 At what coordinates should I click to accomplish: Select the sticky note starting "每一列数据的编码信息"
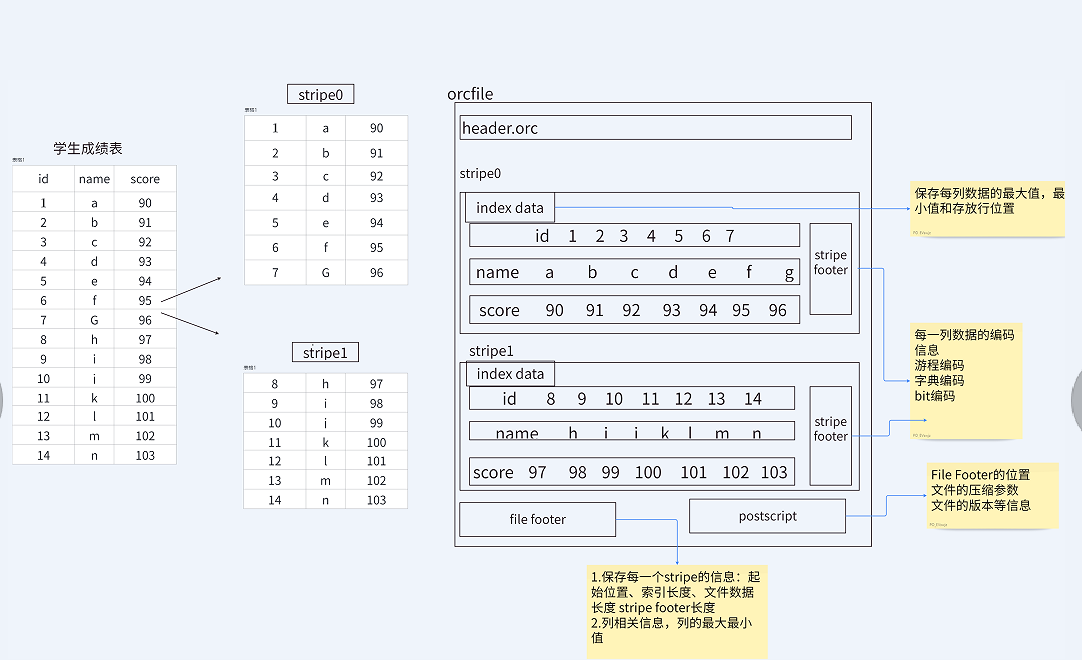point(966,381)
